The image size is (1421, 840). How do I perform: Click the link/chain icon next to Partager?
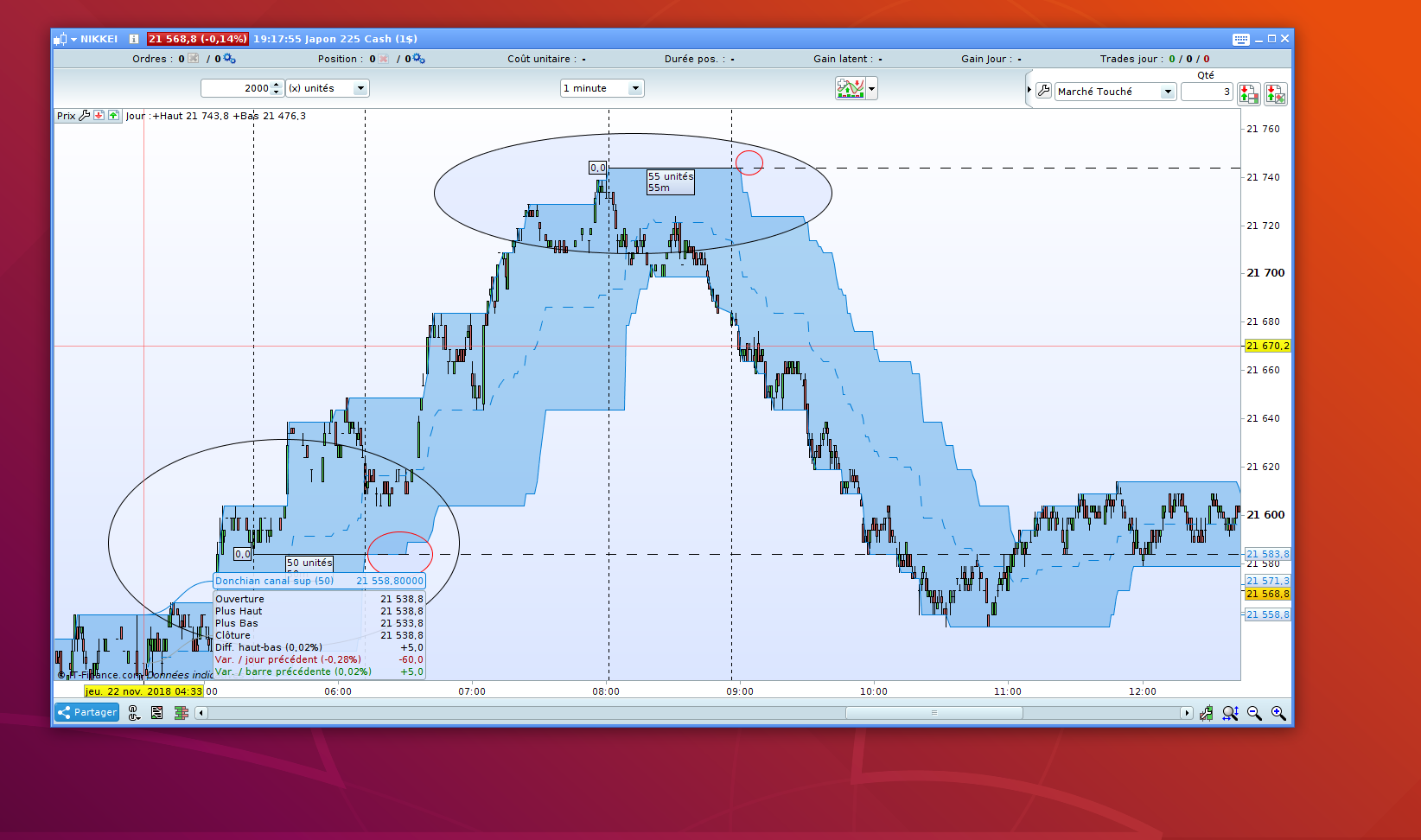coord(134,713)
